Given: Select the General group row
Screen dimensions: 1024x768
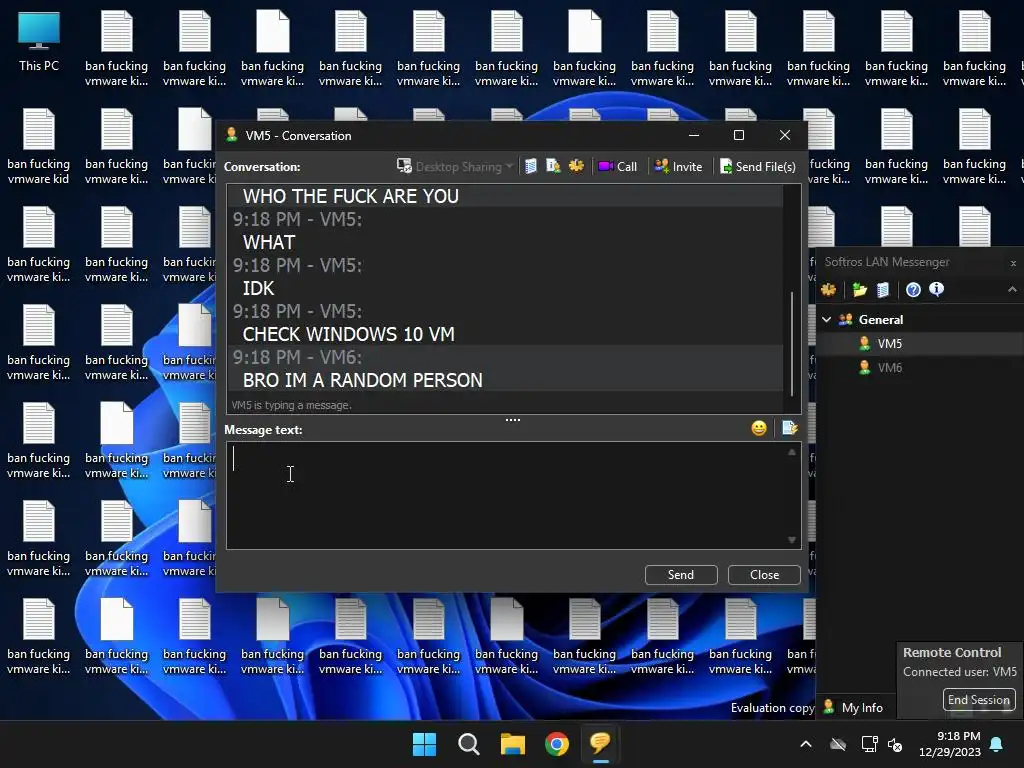Looking at the screenshot, I should 920,319.
